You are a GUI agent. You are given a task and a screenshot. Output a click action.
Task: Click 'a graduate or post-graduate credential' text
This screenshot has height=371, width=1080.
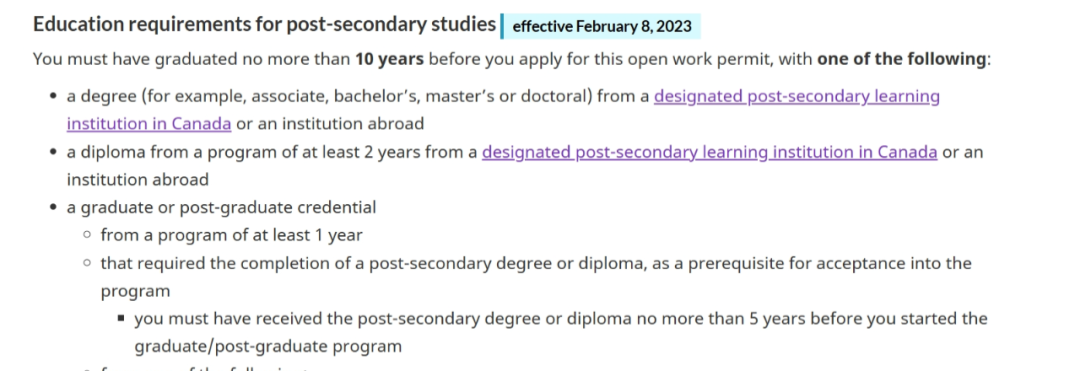click(x=221, y=207)
